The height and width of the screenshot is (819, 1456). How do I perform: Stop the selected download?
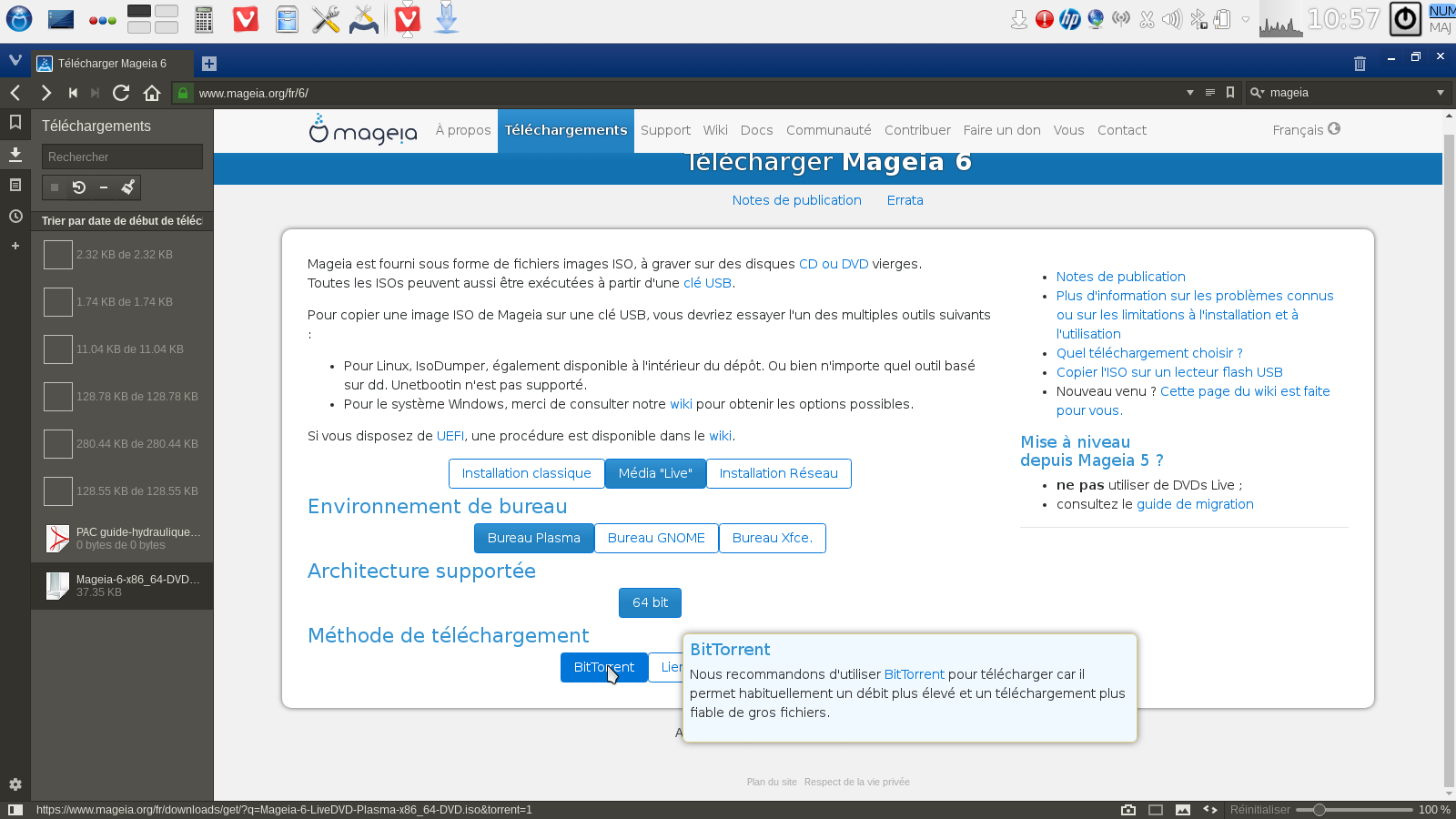(x=55, y=187)
